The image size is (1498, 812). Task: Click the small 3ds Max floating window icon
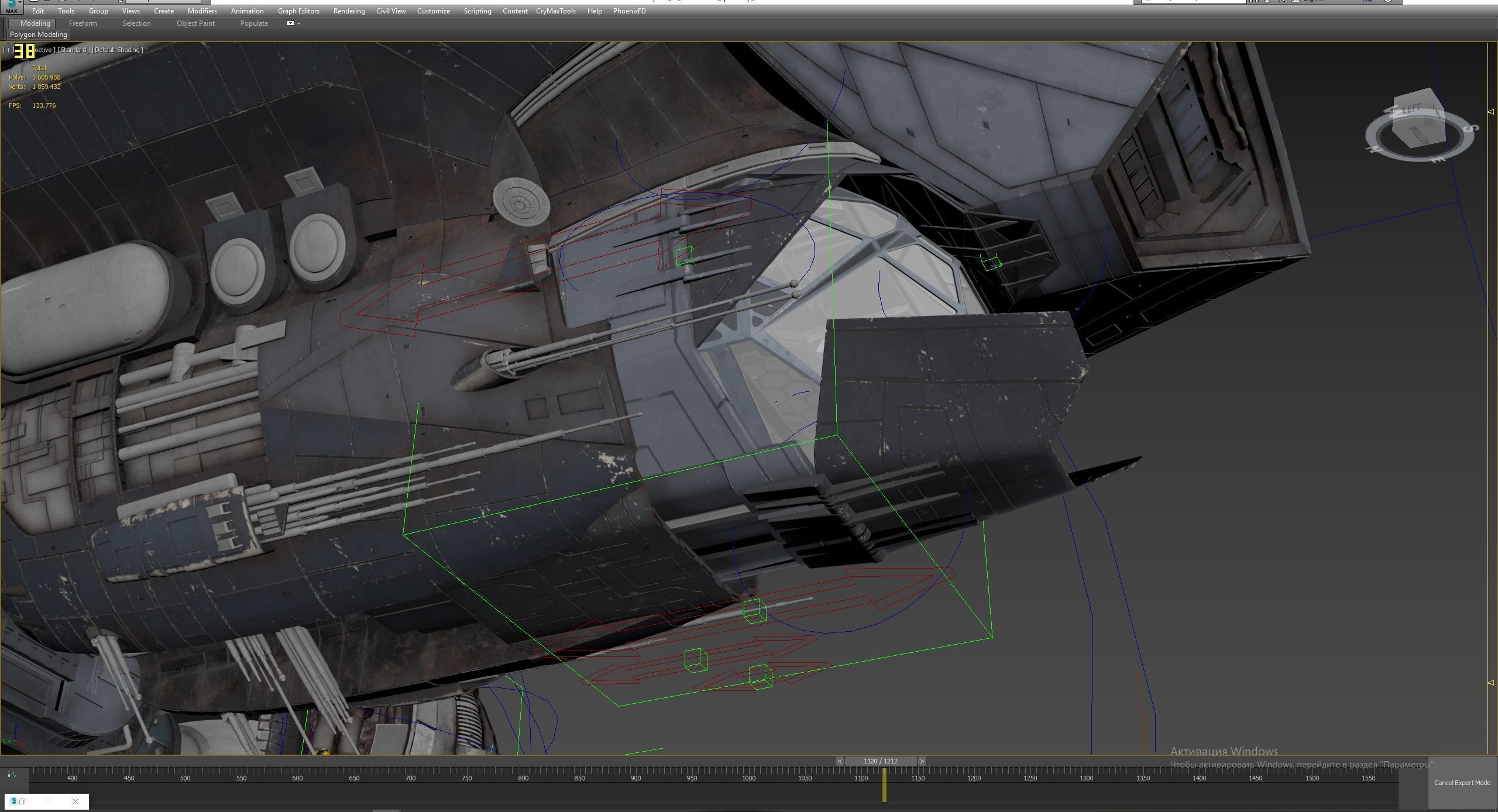tap(13, 801)
